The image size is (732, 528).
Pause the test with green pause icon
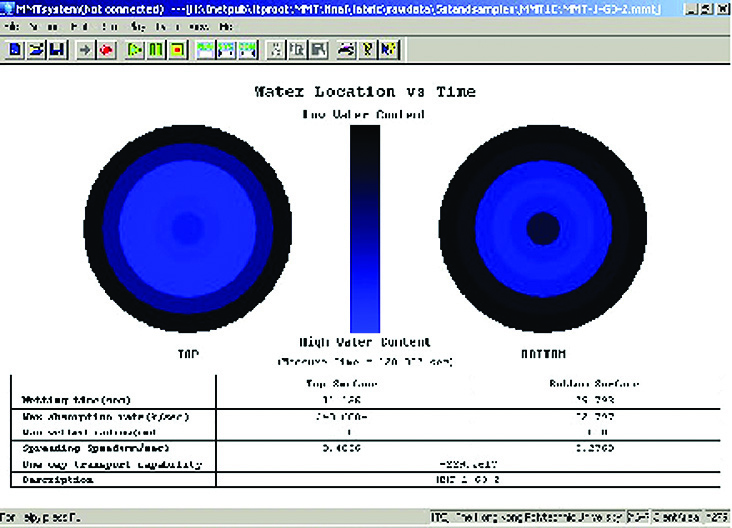click(156, 48)
